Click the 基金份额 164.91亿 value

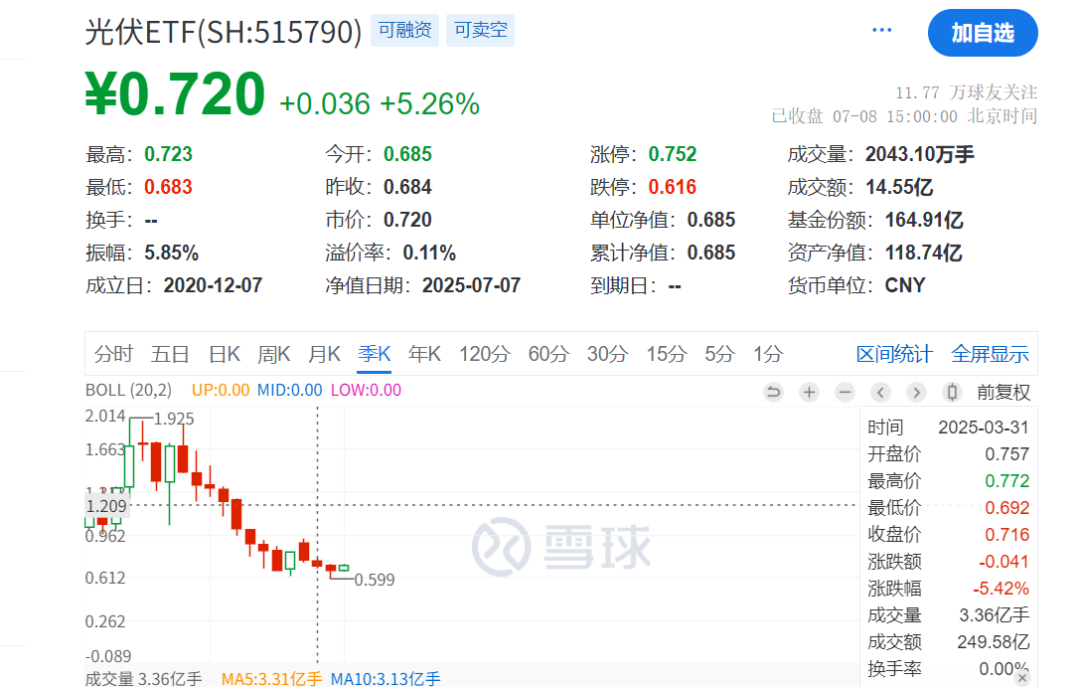924,220
